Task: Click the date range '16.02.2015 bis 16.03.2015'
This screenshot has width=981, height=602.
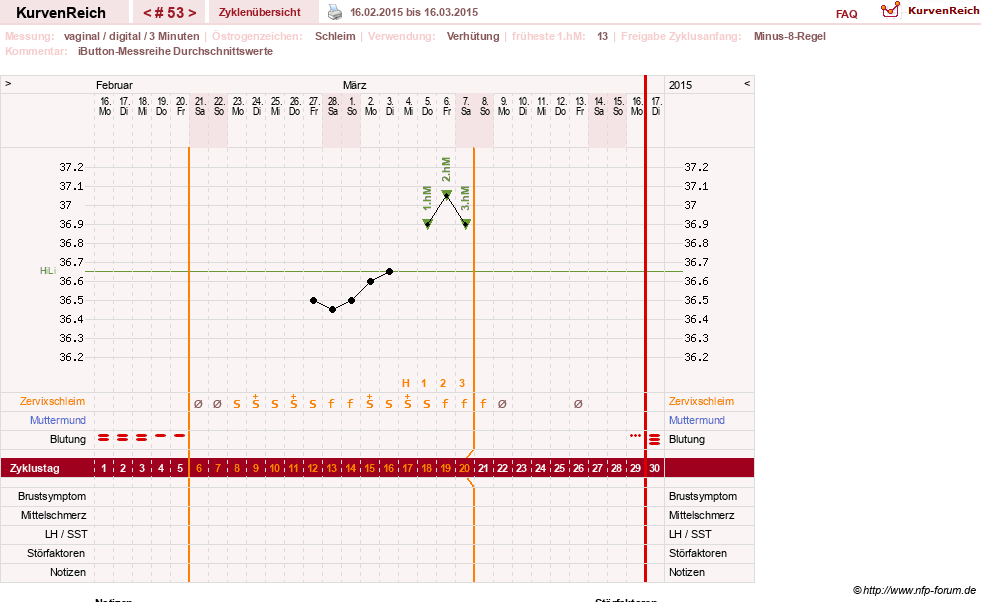Action: tap(414, 13)
